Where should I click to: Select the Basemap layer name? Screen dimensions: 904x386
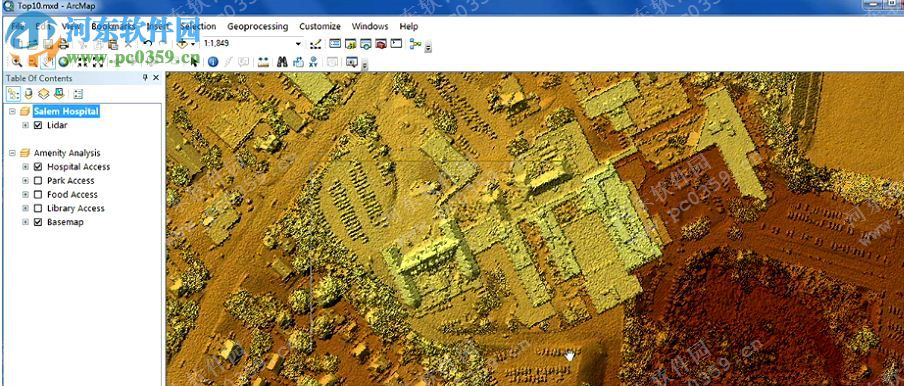(x=65, y=222)
